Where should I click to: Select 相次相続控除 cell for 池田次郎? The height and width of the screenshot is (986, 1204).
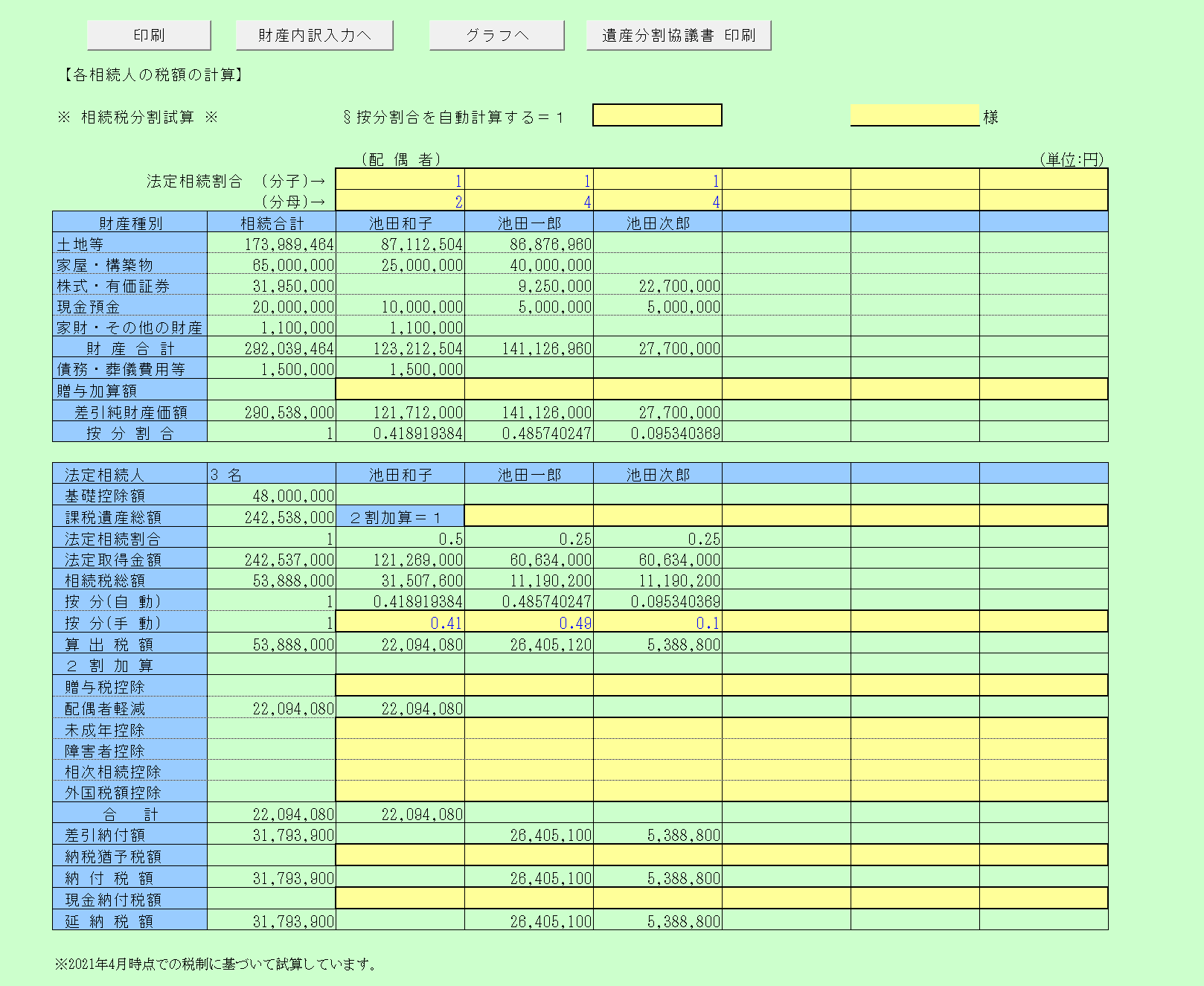click(x=658, y=770)
